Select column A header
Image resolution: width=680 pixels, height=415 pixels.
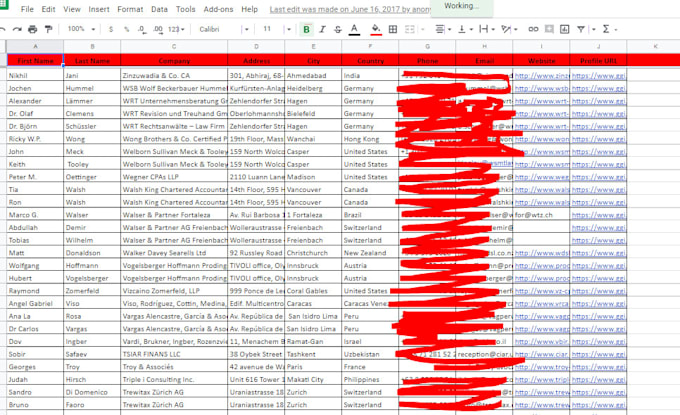35,46
